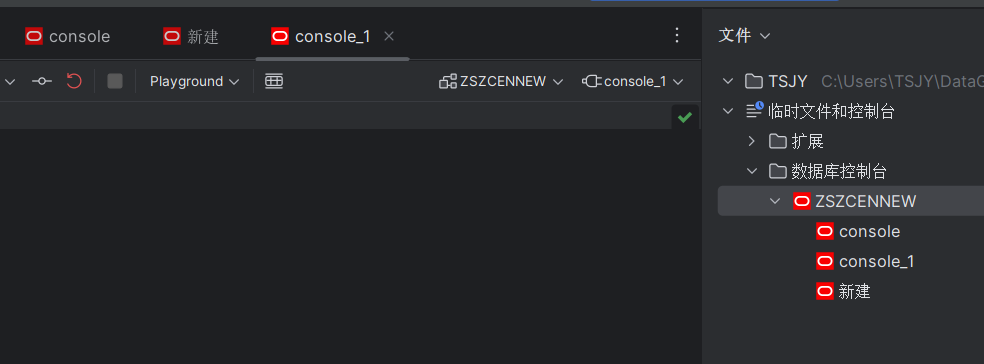Open the console_1 session dropdown
Image resolution: width=984 pixels, height=364 pixels.
pos(633,82)
